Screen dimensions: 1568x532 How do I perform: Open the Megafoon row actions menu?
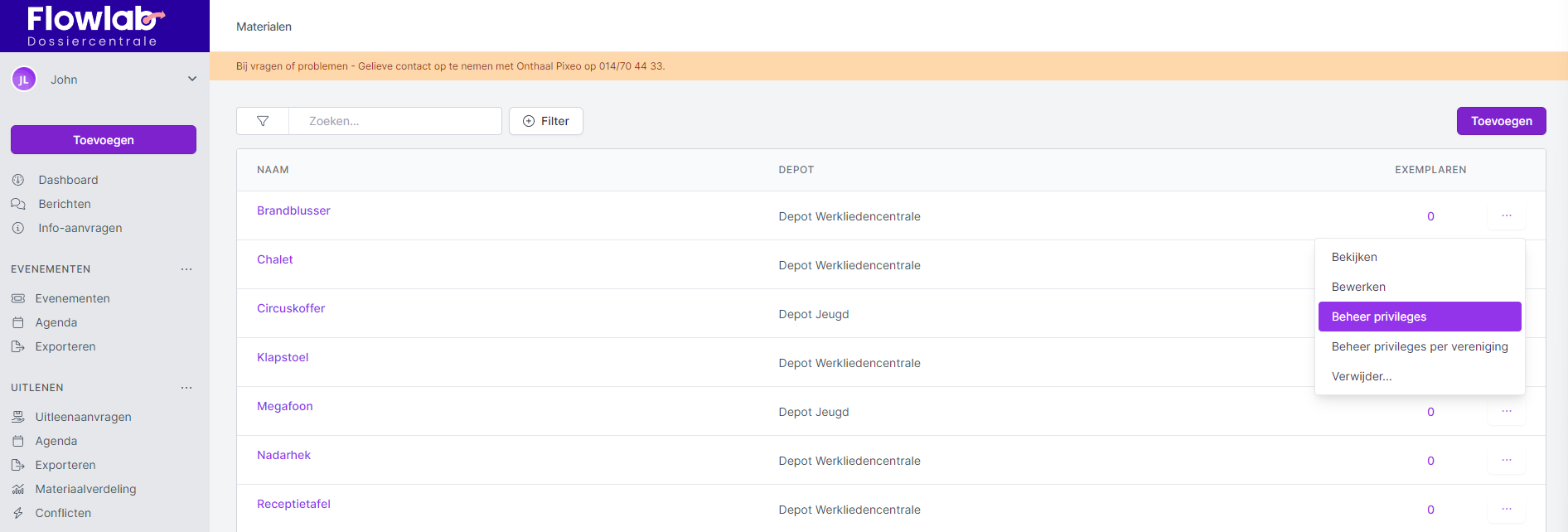click(x=1506, y=412)
